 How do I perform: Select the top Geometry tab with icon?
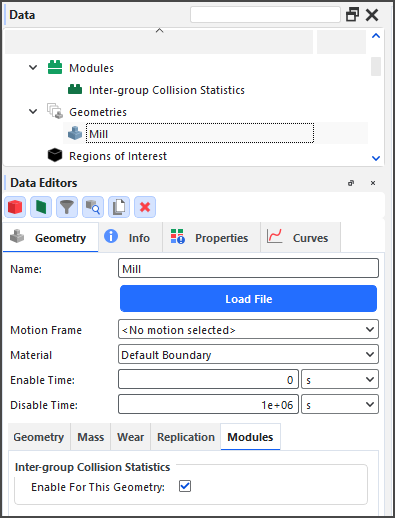pyautogui.click(x=51, y=238)
